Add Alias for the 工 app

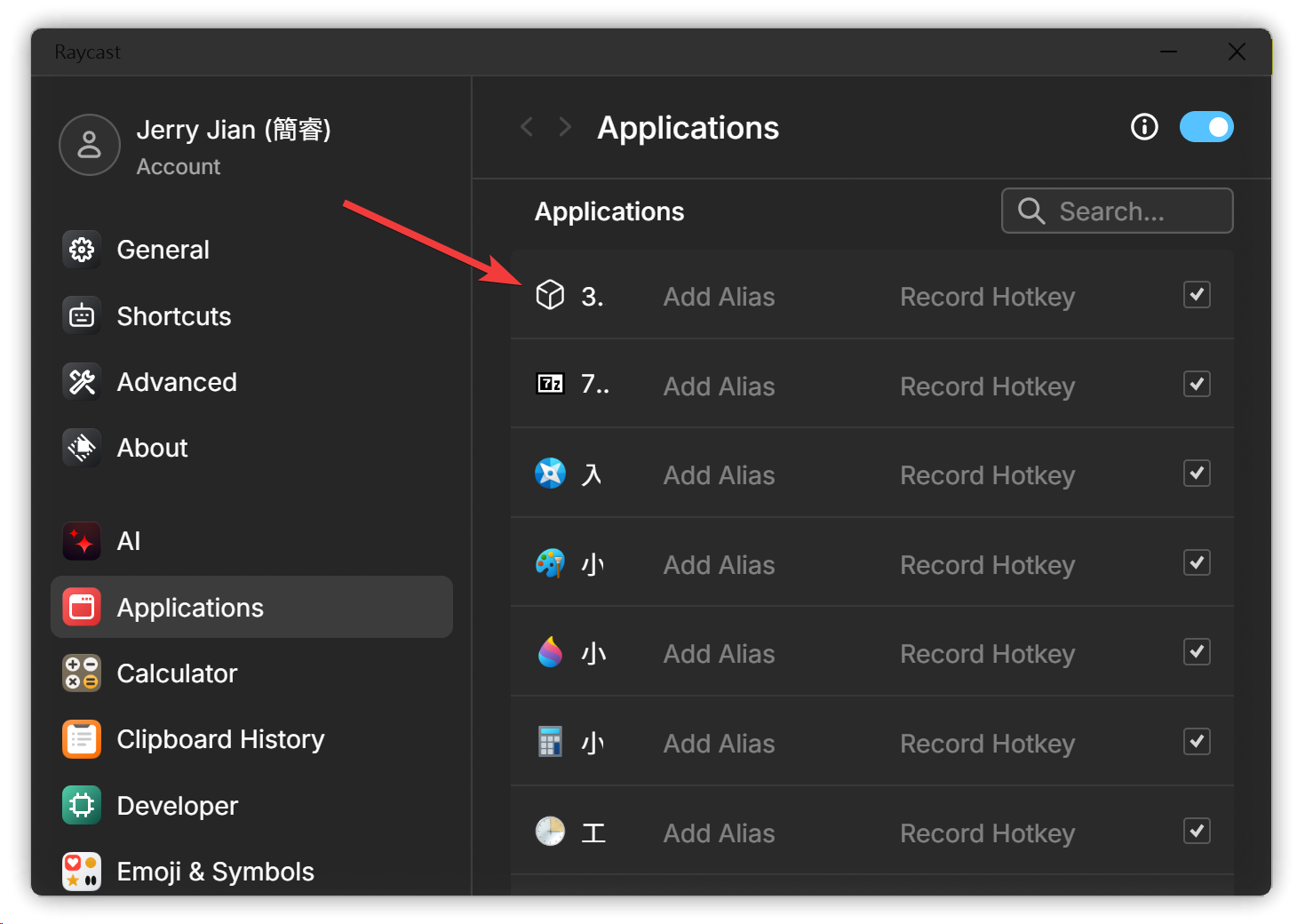[720, 833]
